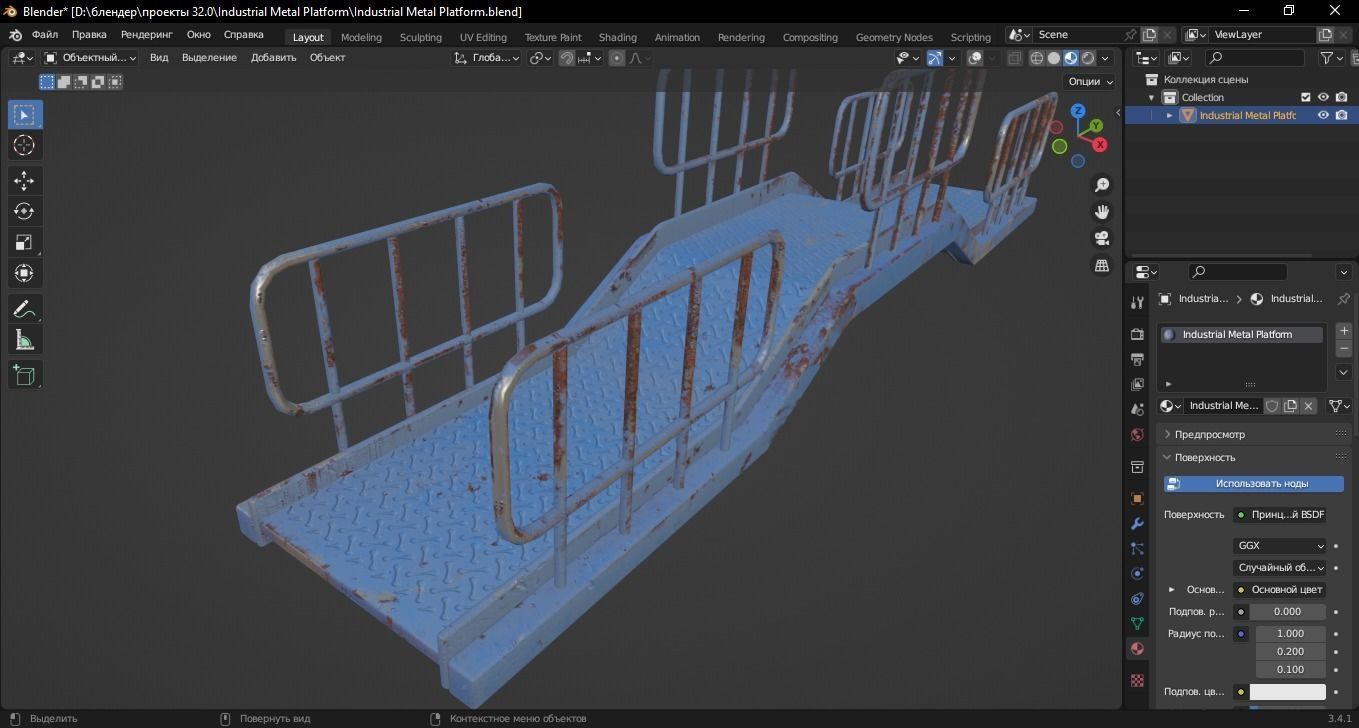Image resolution: width=1359 pixels, height=728 pixels.
Task: Pick the Measure tool
Action: (24, 339)
